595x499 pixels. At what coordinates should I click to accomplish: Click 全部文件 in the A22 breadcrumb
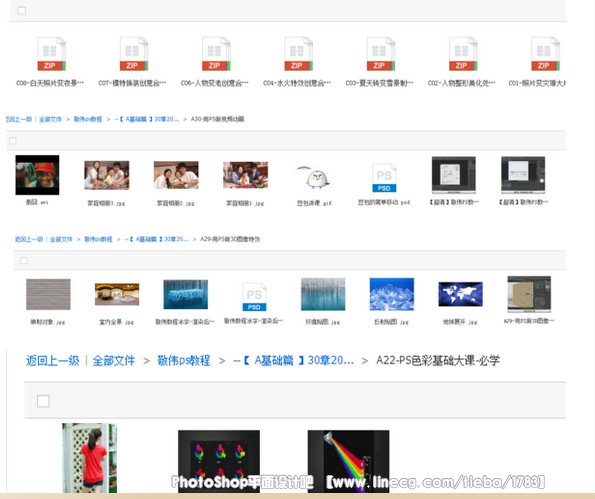tap(113, 360)
